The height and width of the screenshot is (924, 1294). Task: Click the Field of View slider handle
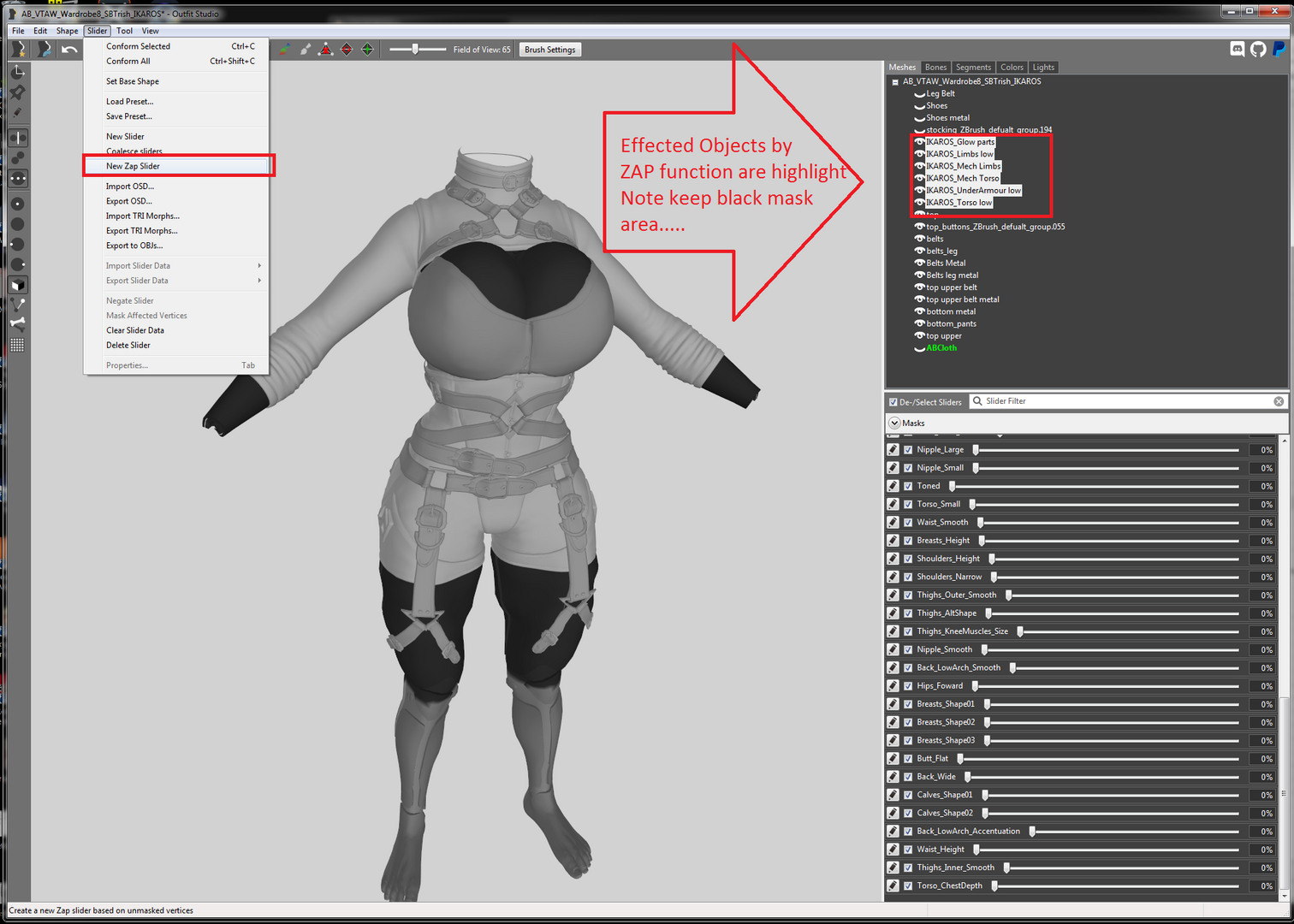(415, 50)
